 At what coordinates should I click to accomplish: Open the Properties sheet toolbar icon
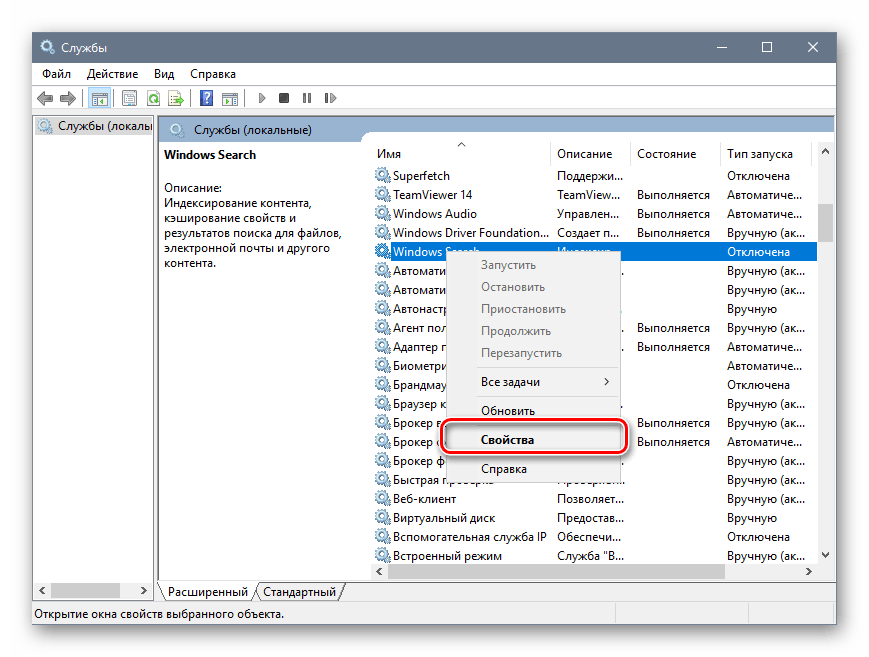coord(129,99)
